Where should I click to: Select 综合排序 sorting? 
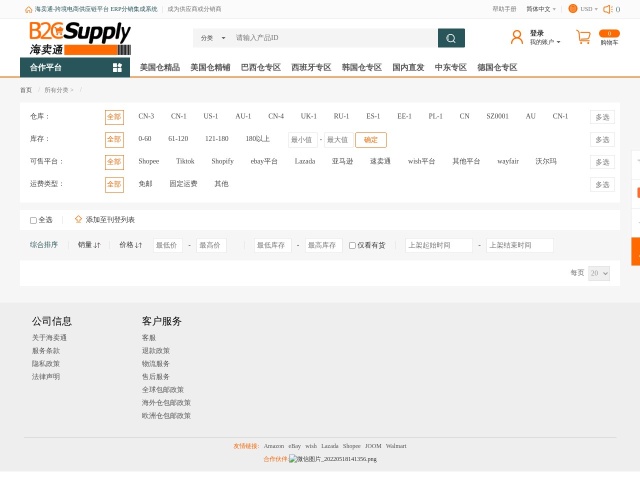click(x=44, y=245)
